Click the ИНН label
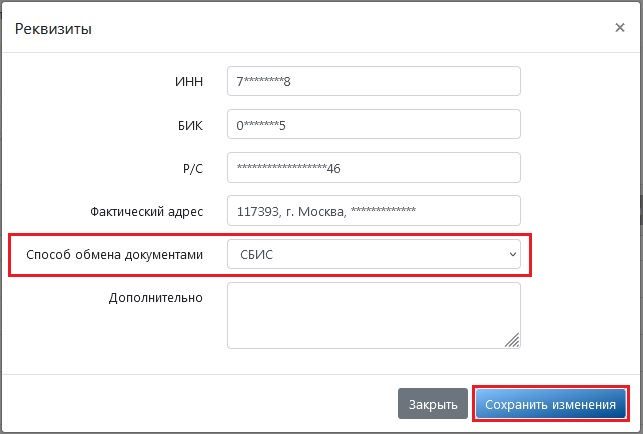The height and width of the screenshot is (434, 643). (189, 81)
